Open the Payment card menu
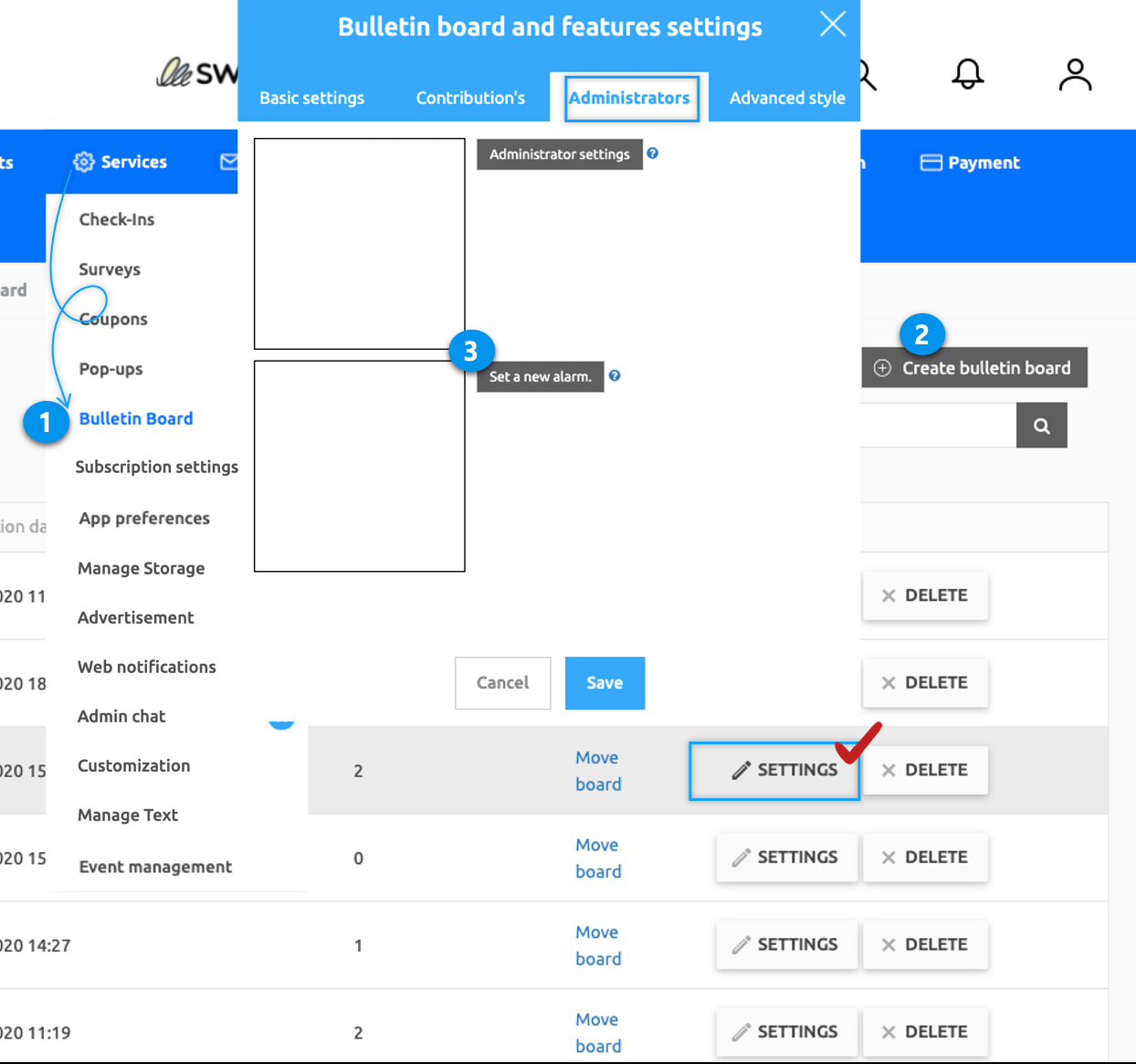The height and width of the screenshot is (1064, 1136). tap(970, 163)
